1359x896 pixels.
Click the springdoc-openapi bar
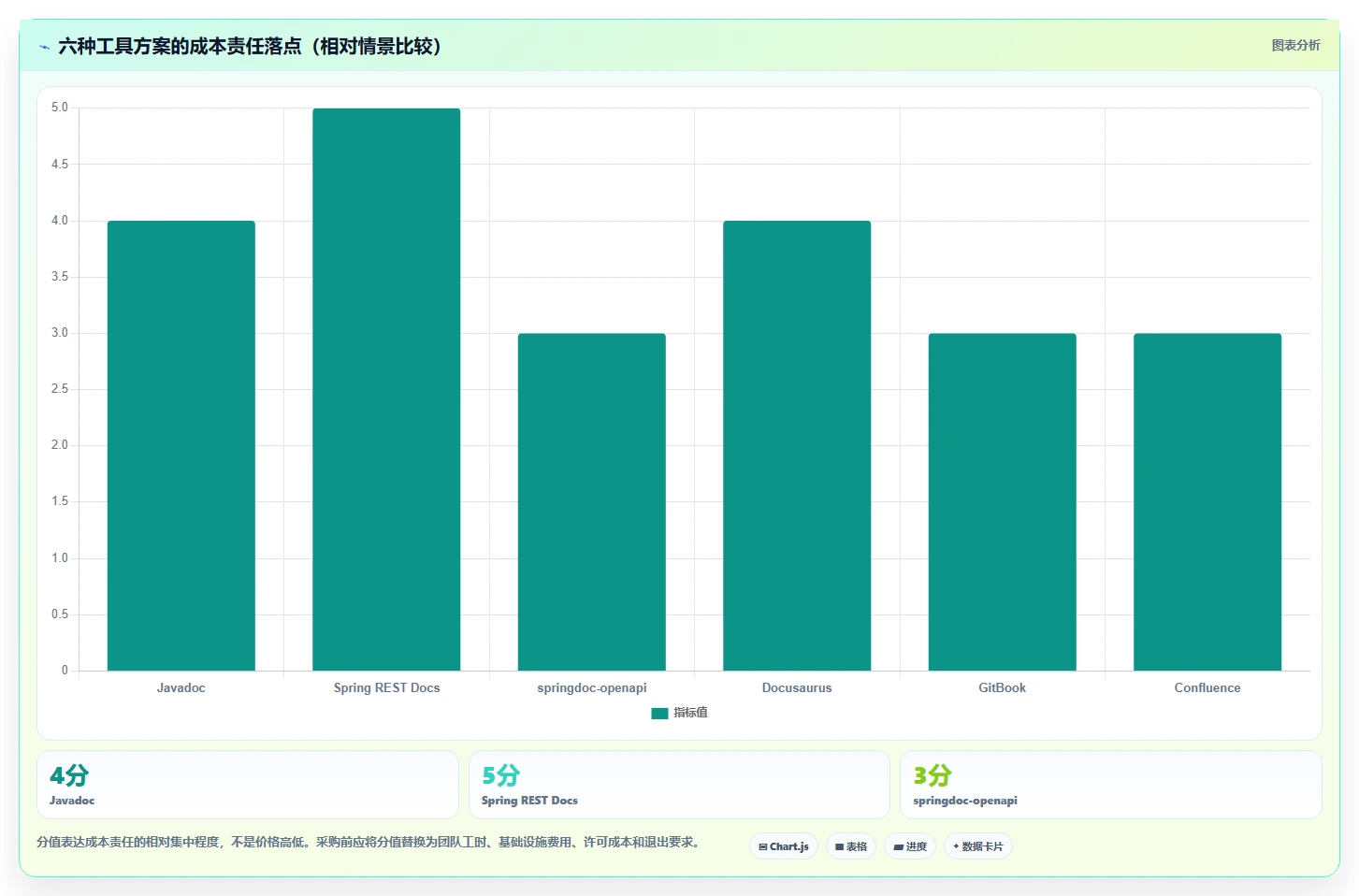[x=591, y=501]
